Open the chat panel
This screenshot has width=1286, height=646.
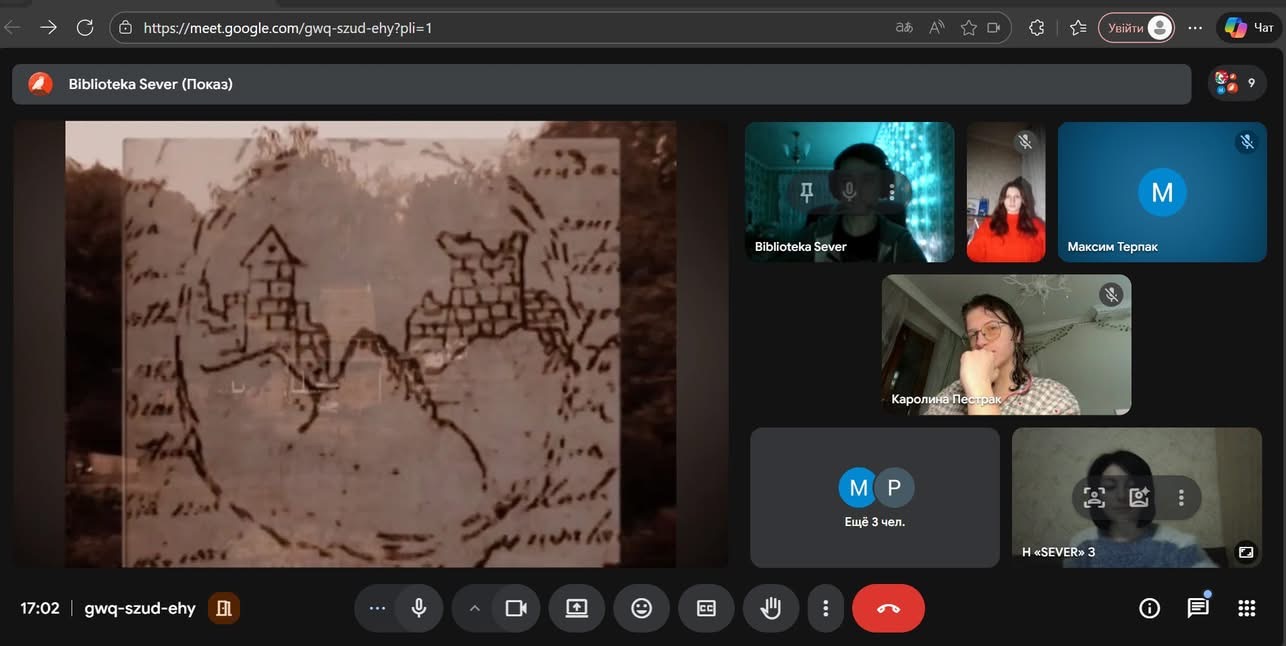coord(1198,608)
